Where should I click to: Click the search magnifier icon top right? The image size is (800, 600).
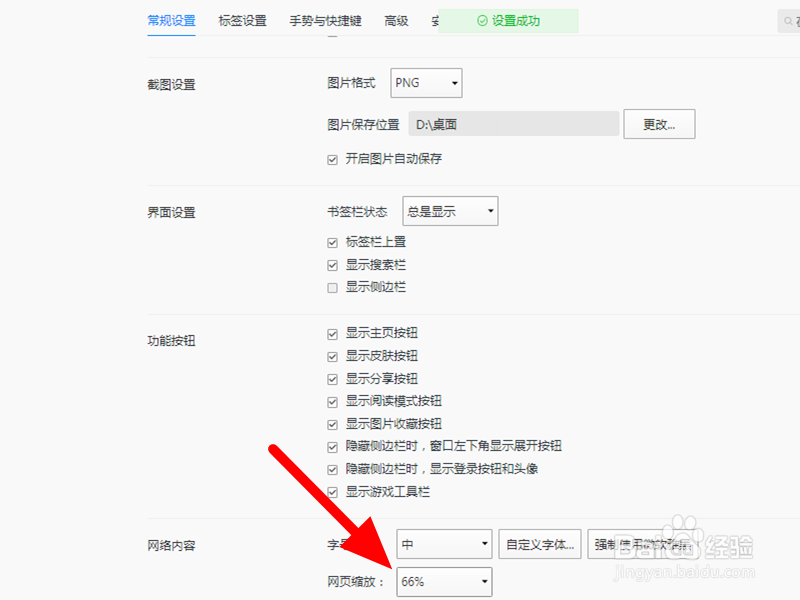pos(790,20)
